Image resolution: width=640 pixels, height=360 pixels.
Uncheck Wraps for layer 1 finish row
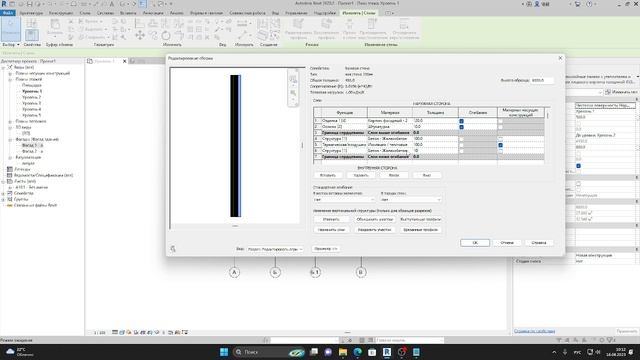point(461,121)
